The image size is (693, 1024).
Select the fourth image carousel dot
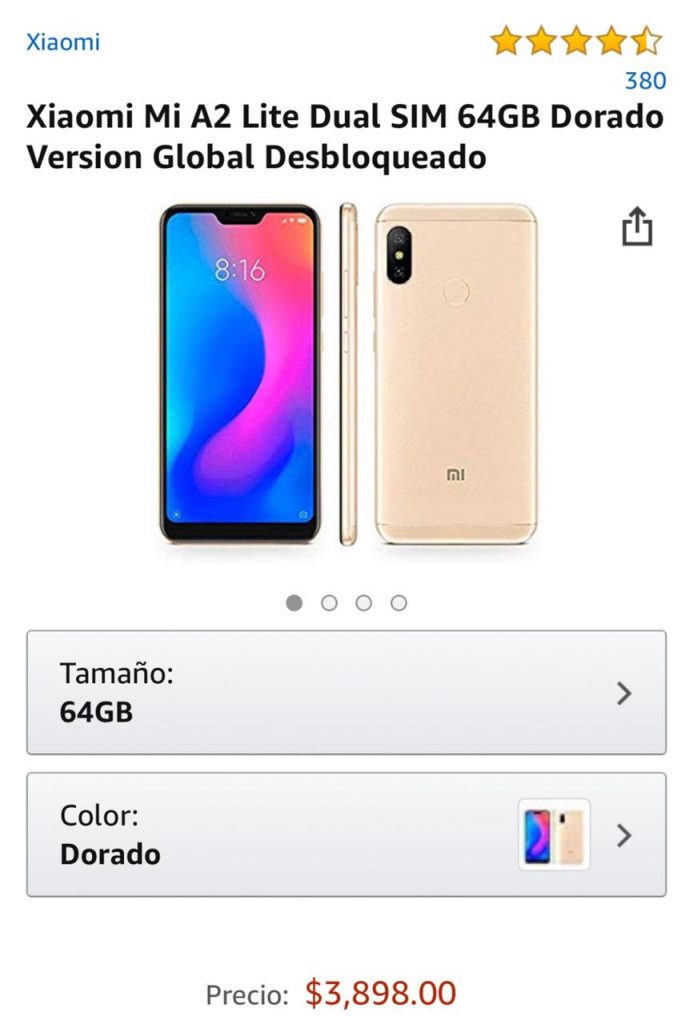[399, 602]
